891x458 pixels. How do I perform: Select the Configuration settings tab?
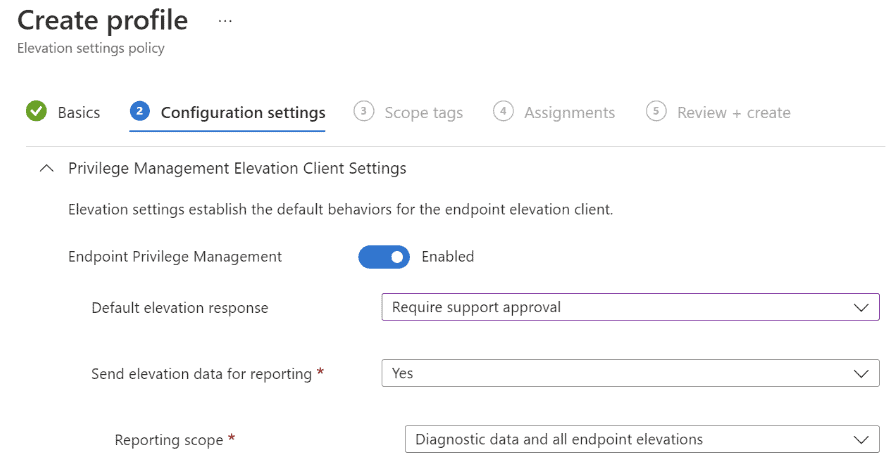pos(243,113)
